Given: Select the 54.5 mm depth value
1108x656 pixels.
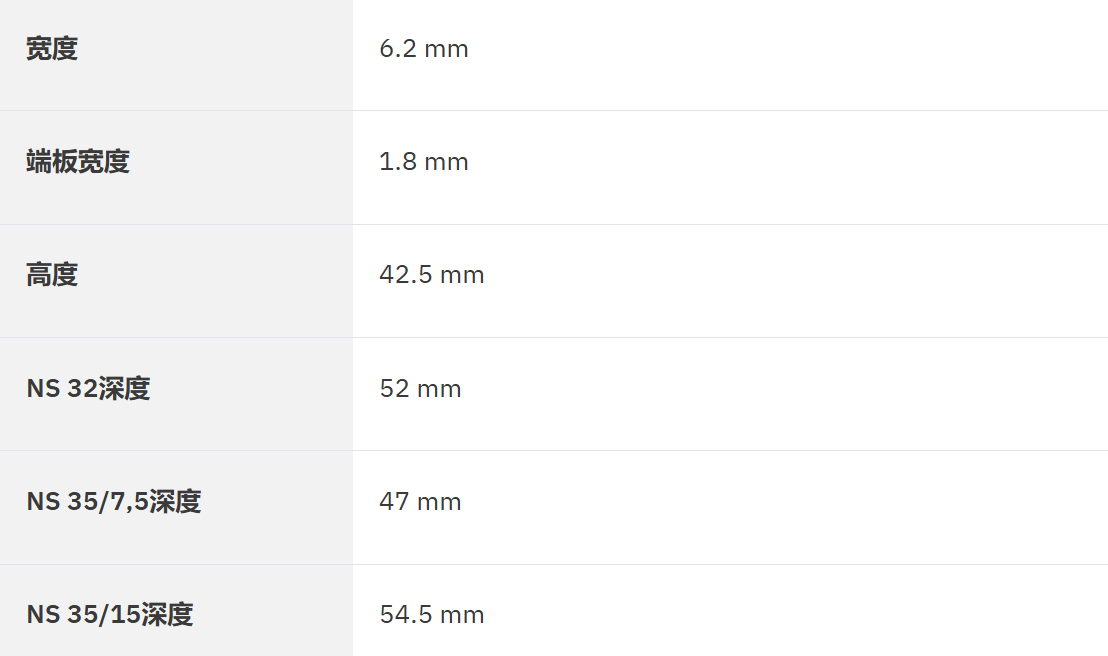Looking at the screenshot, I should [x=432, y=614].
